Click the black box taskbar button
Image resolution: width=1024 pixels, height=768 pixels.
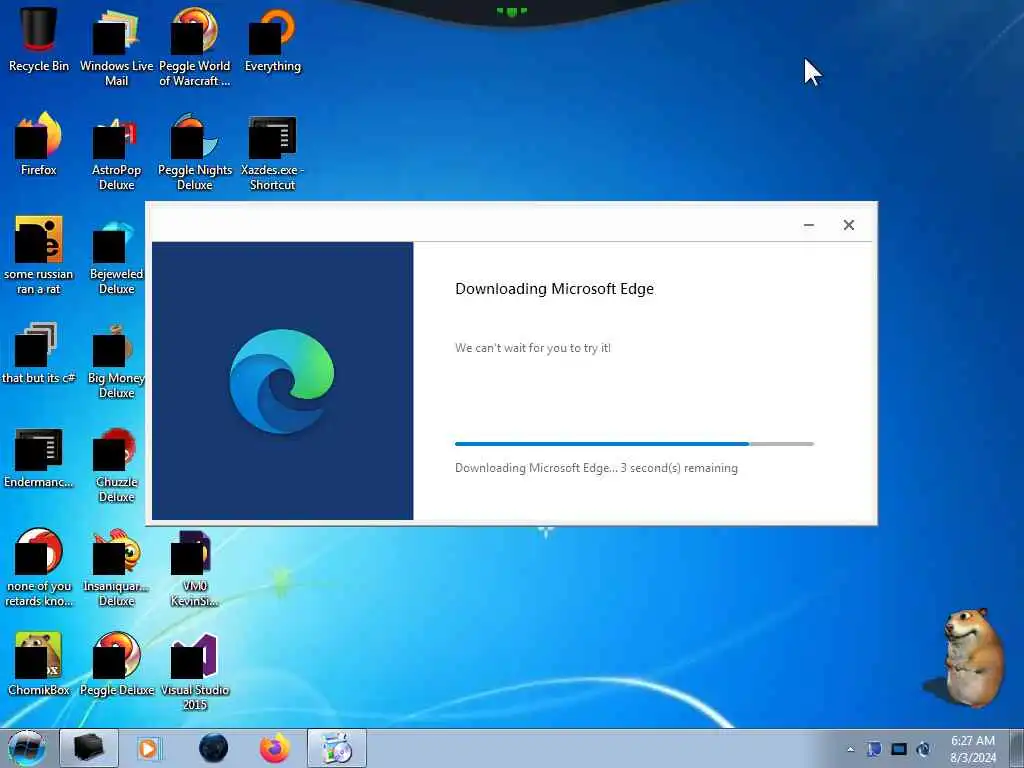[x=89, y=748]
